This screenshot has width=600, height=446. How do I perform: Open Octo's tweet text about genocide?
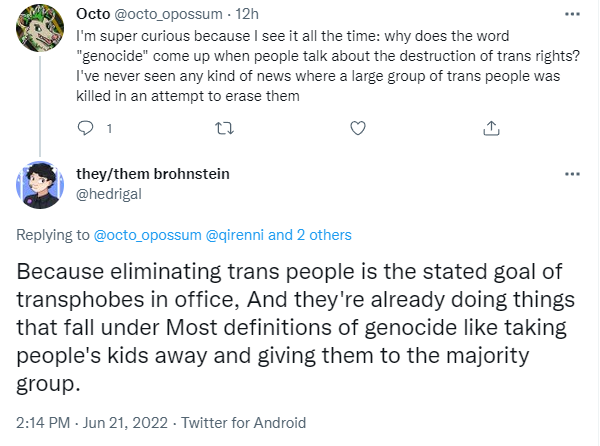coord(328,66)
